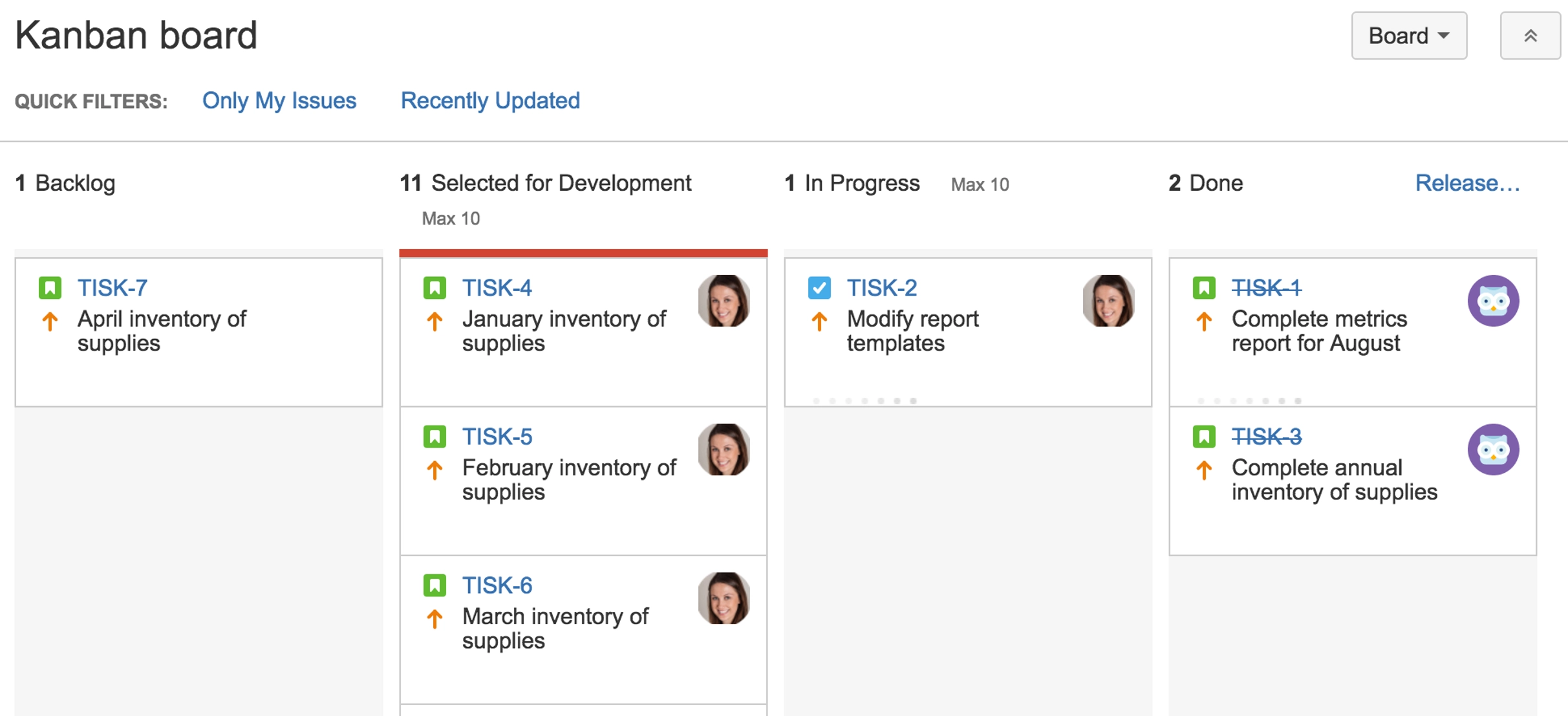
Task: Click orange priority arrow on TISK-5
Action: click(435, 470)
